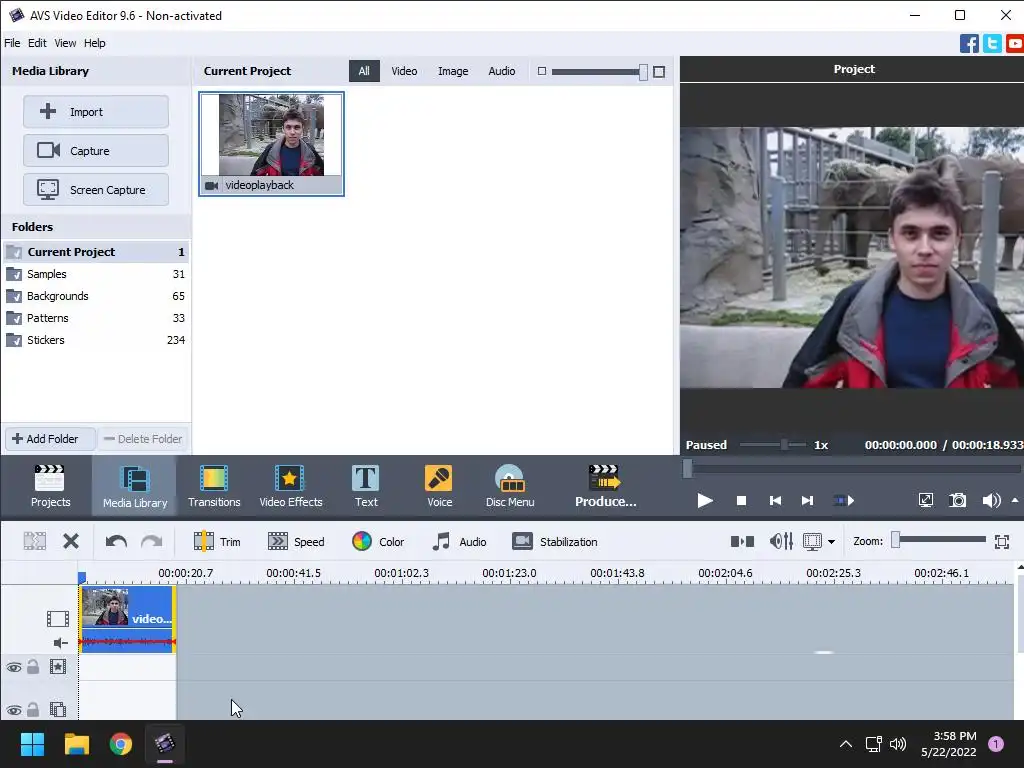The height and width of the screenshot is (768, 1024).
Task: Open the Help menu
Action: (95, 43)
